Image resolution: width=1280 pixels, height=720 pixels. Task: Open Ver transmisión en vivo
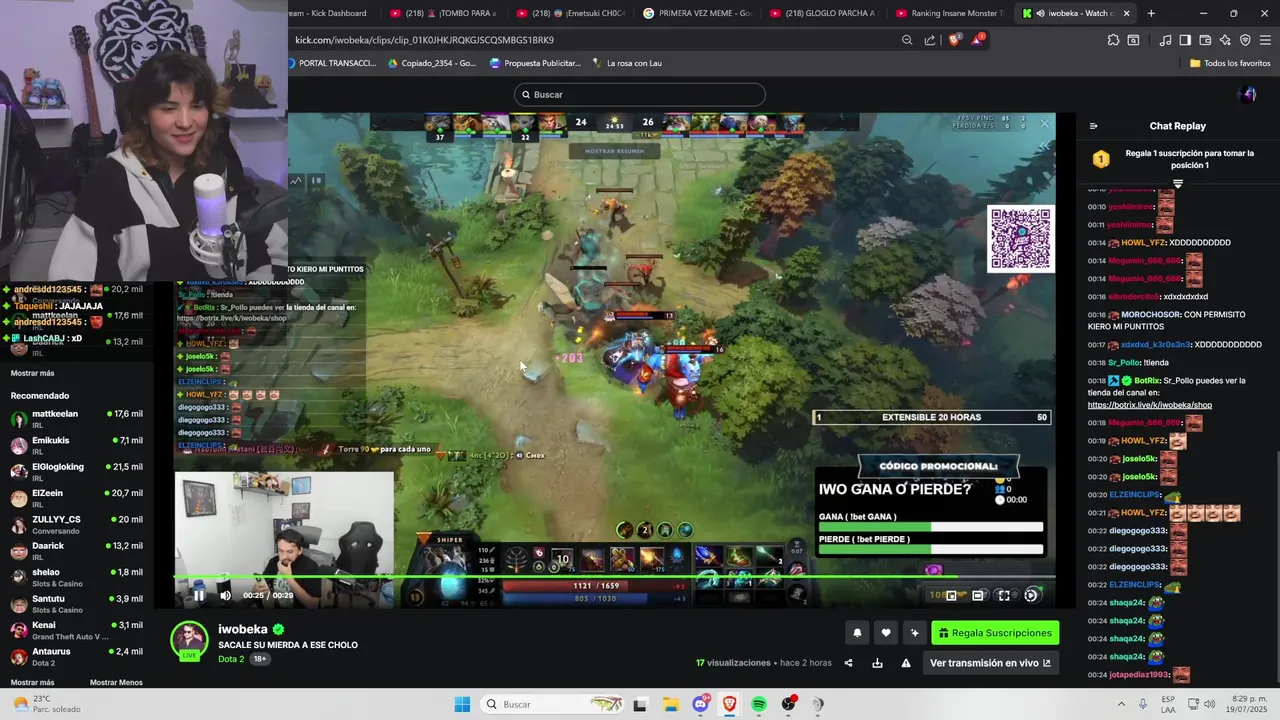990,663
